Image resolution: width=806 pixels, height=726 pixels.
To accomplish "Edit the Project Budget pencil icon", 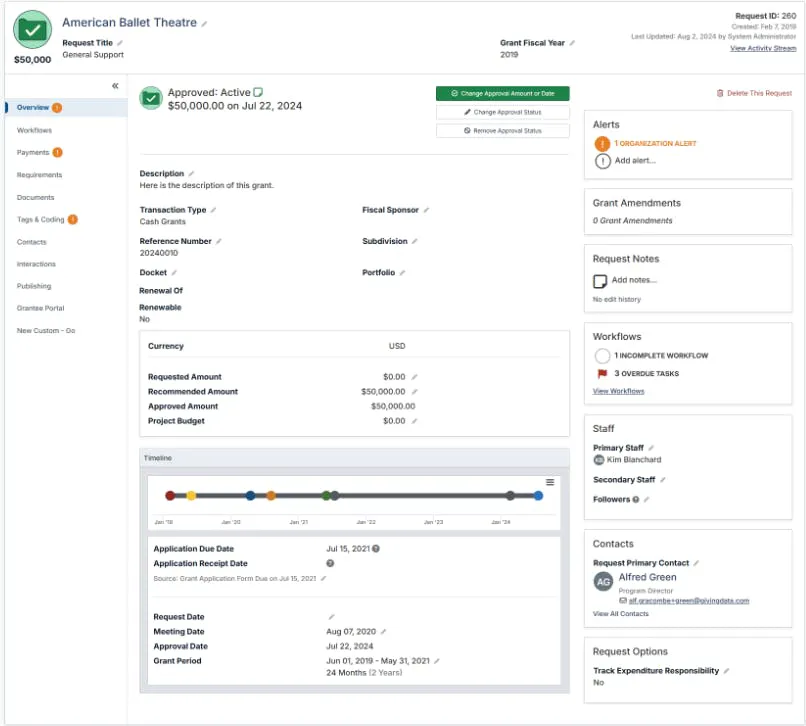I will tap(414, 421).
